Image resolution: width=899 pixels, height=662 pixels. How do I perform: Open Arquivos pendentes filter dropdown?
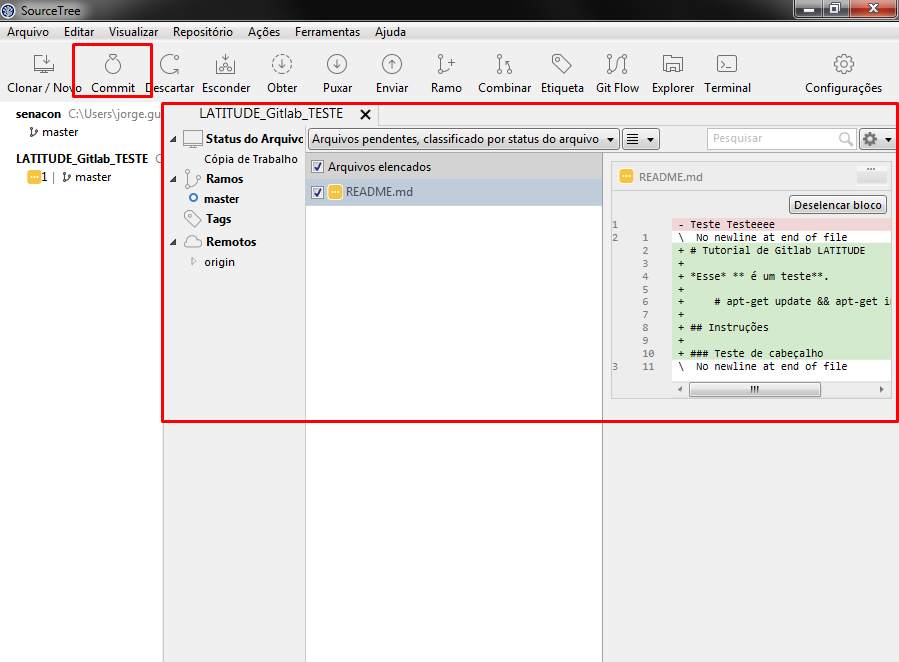(x=463, y=139)
